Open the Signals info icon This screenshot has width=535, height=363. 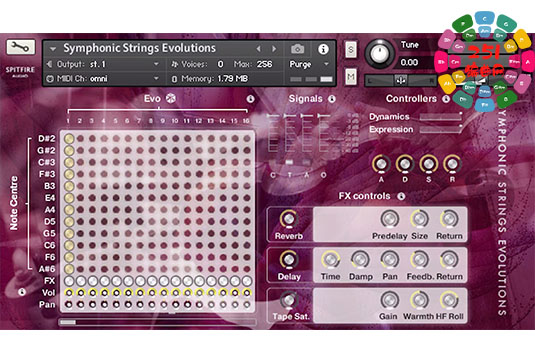[x=332, y=99]
